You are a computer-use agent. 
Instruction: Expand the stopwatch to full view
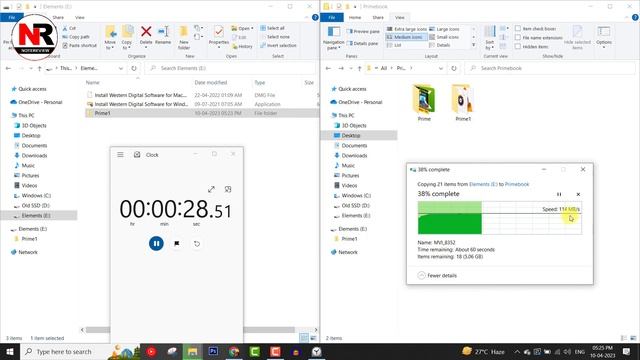(211, 189)
